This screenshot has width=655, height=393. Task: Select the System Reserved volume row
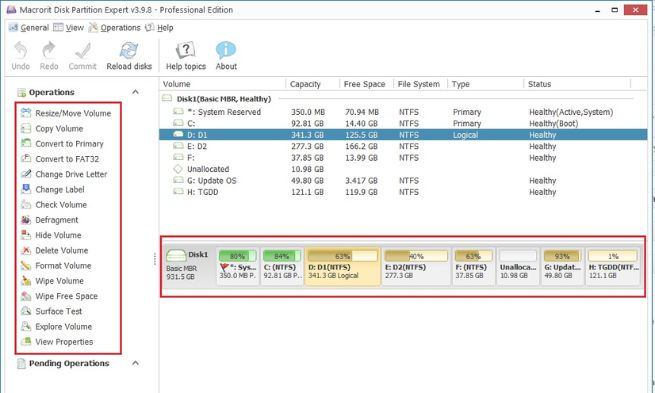[x=404, y=112]
